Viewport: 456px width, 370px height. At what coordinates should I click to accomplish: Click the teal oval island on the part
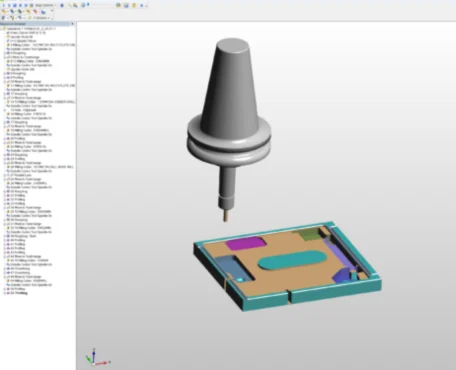[292, 260]
